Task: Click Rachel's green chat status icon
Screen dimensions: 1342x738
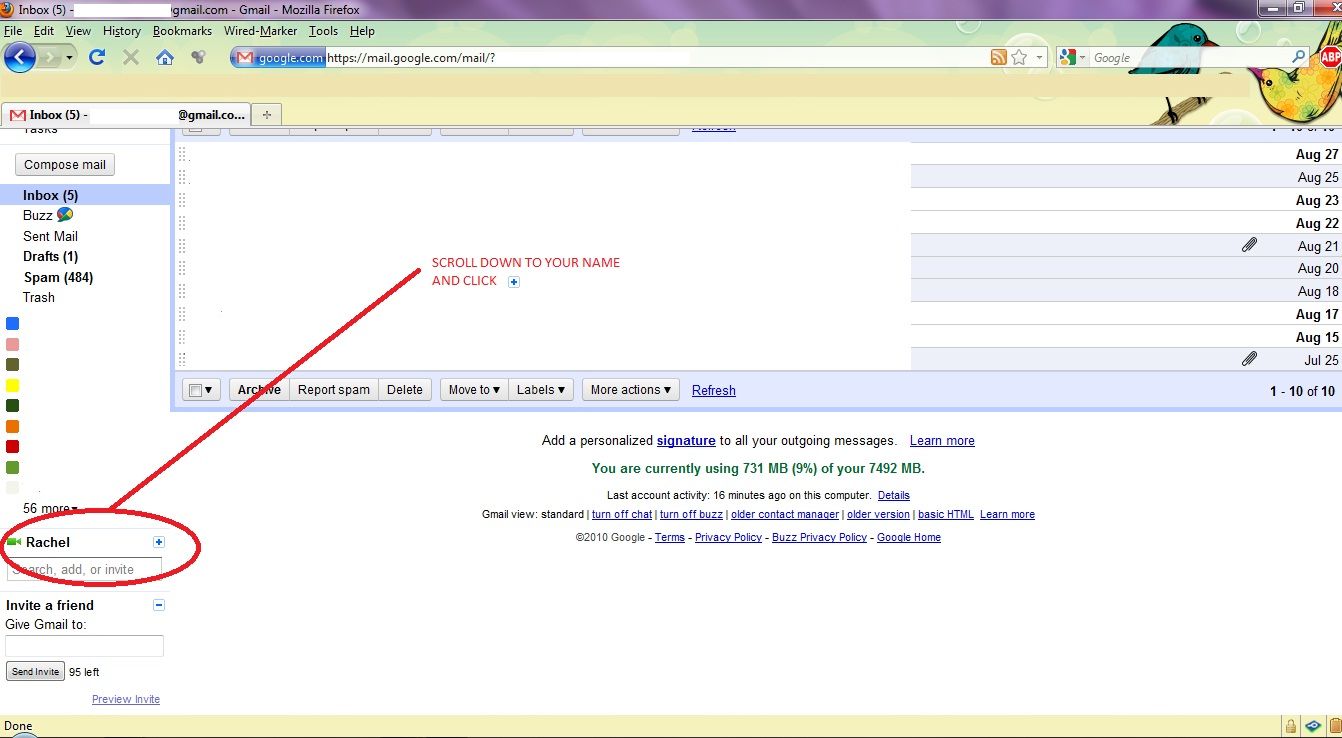Action: click(15, 542)
